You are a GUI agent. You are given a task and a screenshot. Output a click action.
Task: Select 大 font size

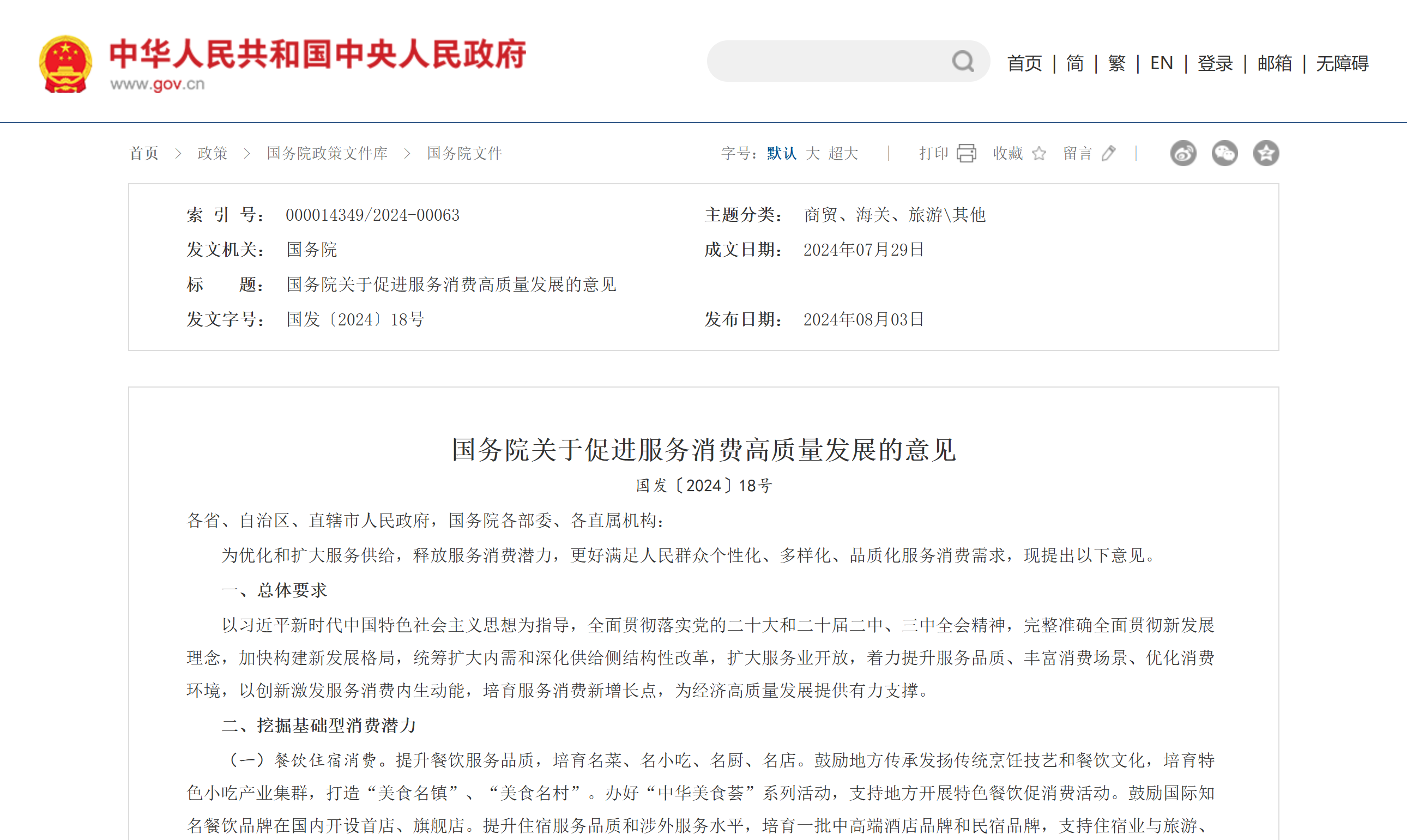tap(813, 153)
